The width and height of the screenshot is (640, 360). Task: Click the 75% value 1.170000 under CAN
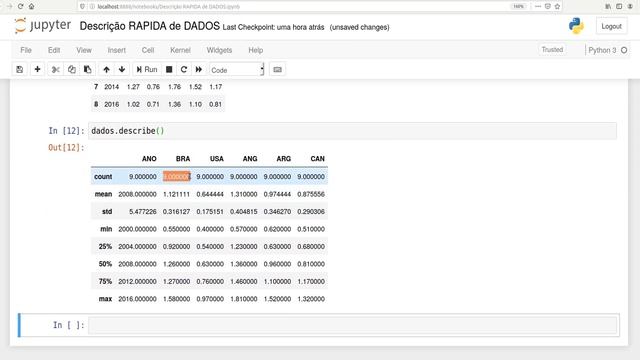[x=311, y=282]
